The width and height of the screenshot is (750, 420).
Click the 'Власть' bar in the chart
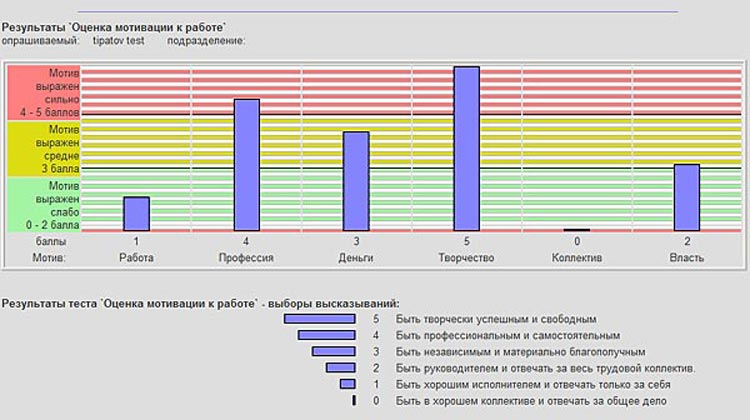coord(687,198)
